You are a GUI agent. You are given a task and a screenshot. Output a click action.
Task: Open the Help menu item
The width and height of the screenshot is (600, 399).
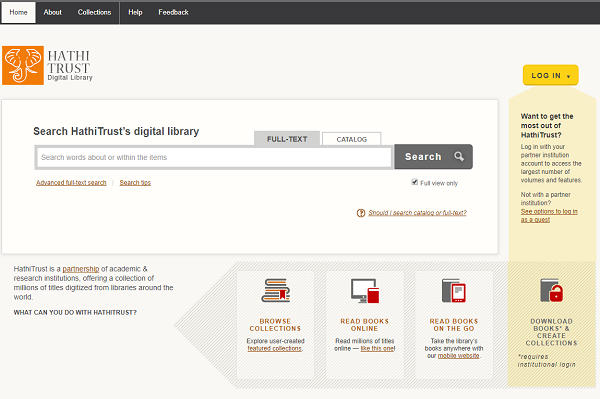135,12
